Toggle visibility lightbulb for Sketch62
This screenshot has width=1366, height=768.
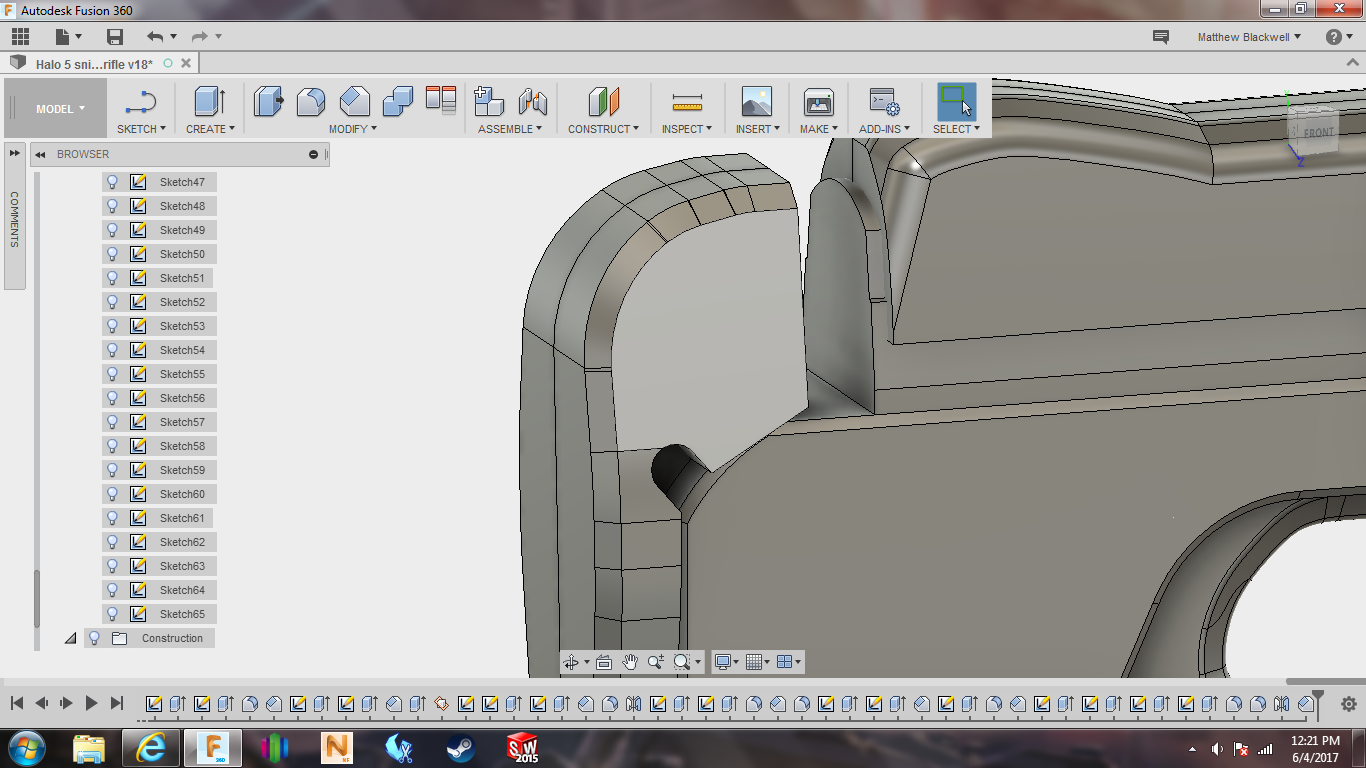coord(112,542)
